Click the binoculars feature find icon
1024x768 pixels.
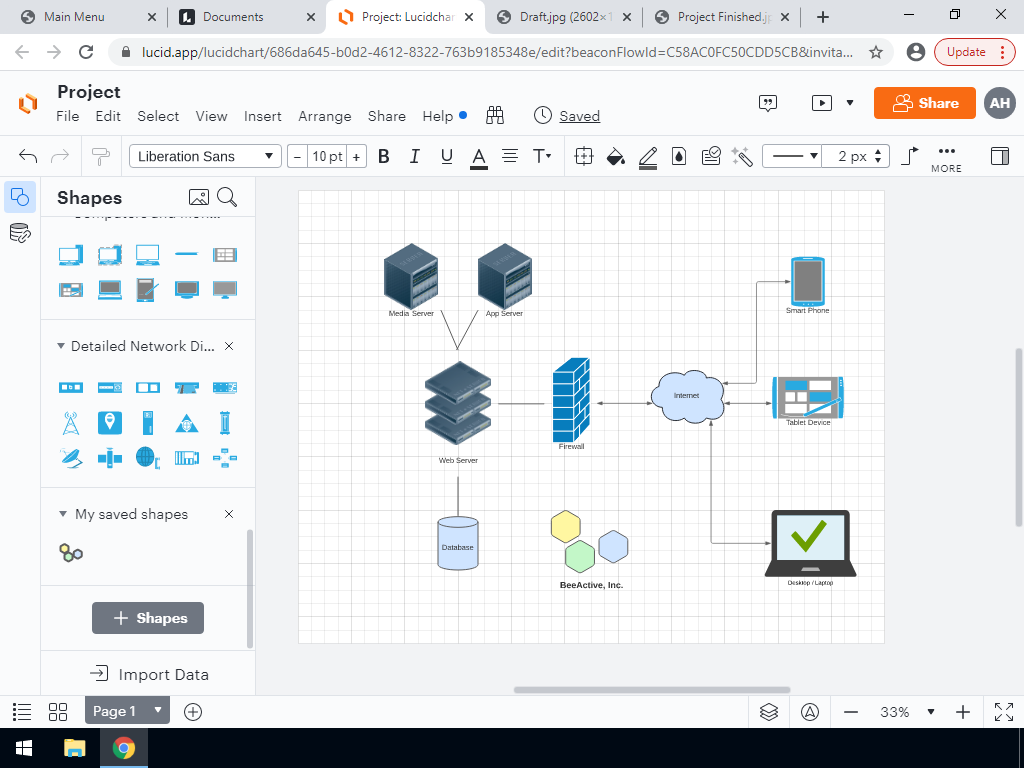(495, 116)
